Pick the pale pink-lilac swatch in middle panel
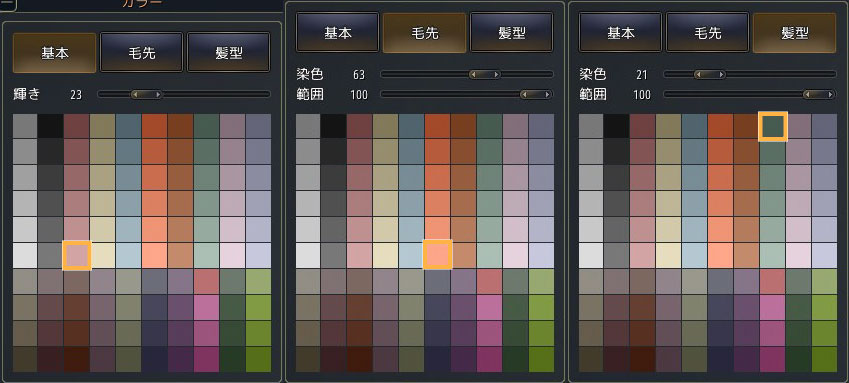Screen dimensions: 849x383 click(515, 255)
